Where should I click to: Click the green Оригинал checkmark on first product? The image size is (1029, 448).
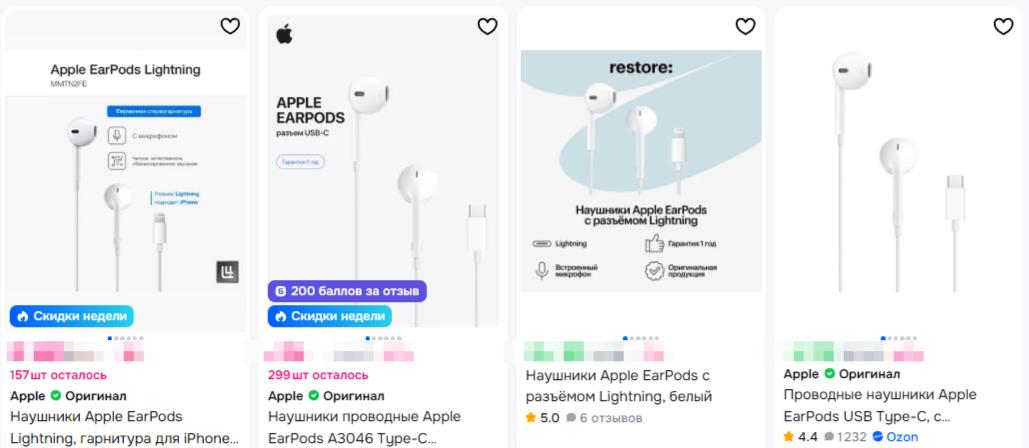(56, 396)
